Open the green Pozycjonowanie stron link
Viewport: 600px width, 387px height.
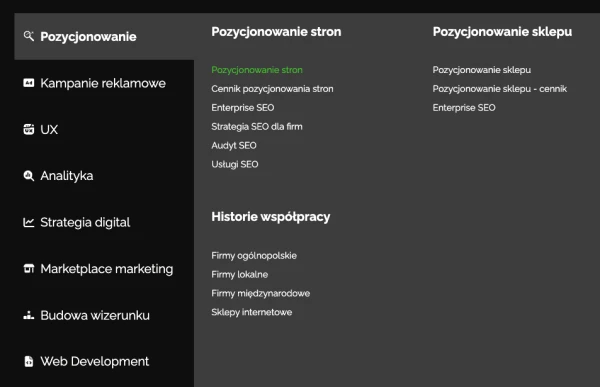tap(257, 70)
